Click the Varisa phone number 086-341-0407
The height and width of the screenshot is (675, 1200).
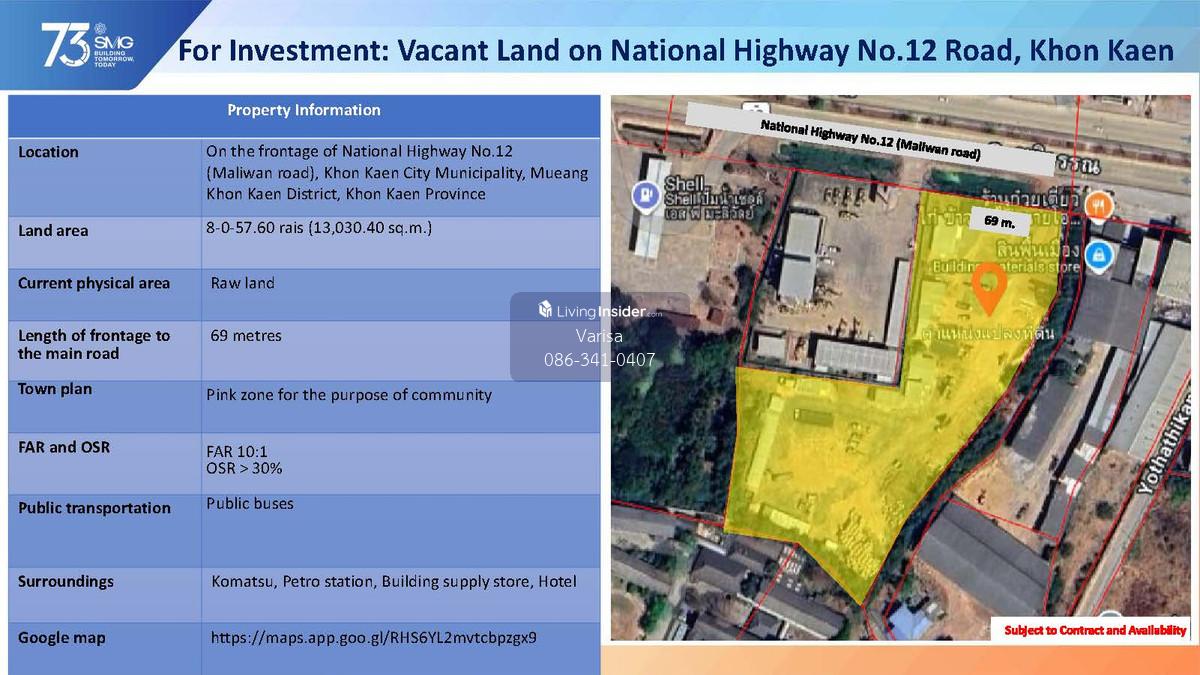coord(599,359)
